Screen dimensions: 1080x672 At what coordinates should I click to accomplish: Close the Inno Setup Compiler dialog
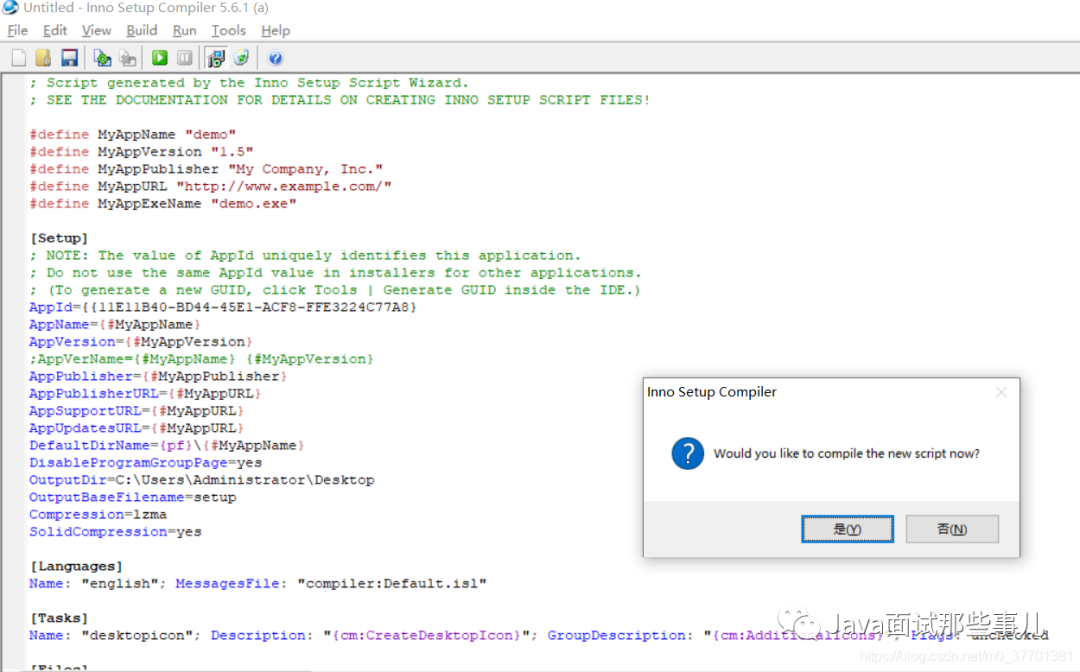[1001, 392]
